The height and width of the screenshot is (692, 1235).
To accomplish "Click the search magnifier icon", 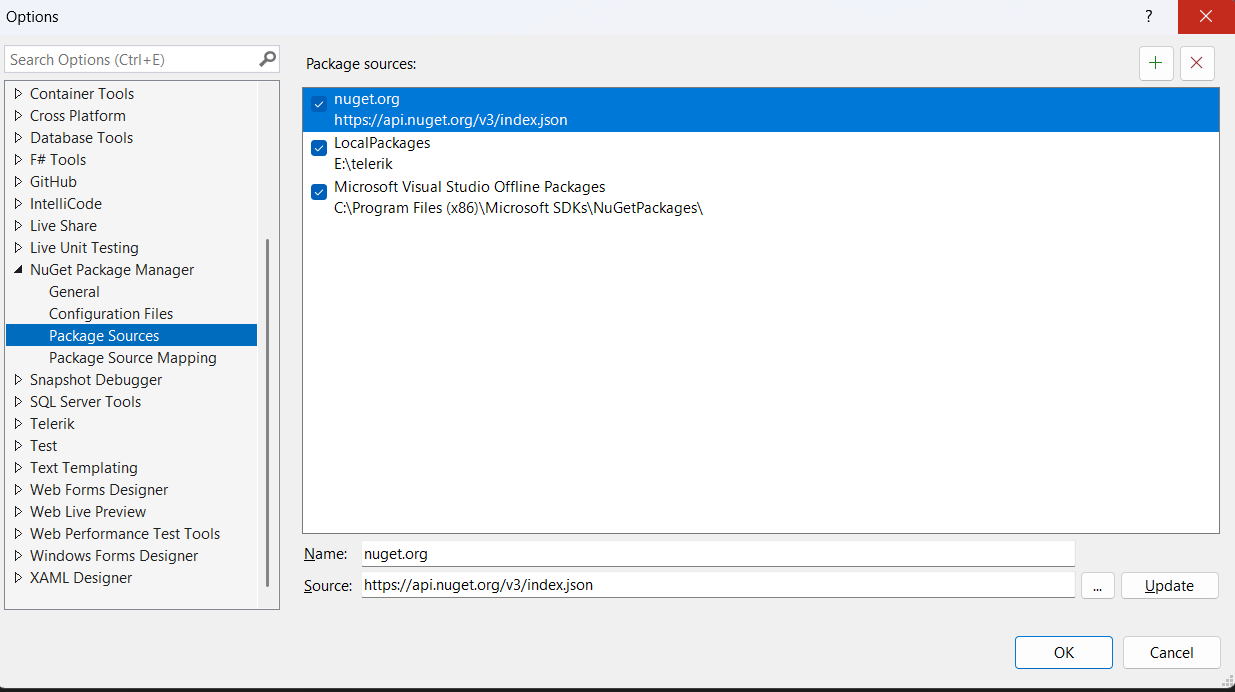I will click(x=267, y=59).
